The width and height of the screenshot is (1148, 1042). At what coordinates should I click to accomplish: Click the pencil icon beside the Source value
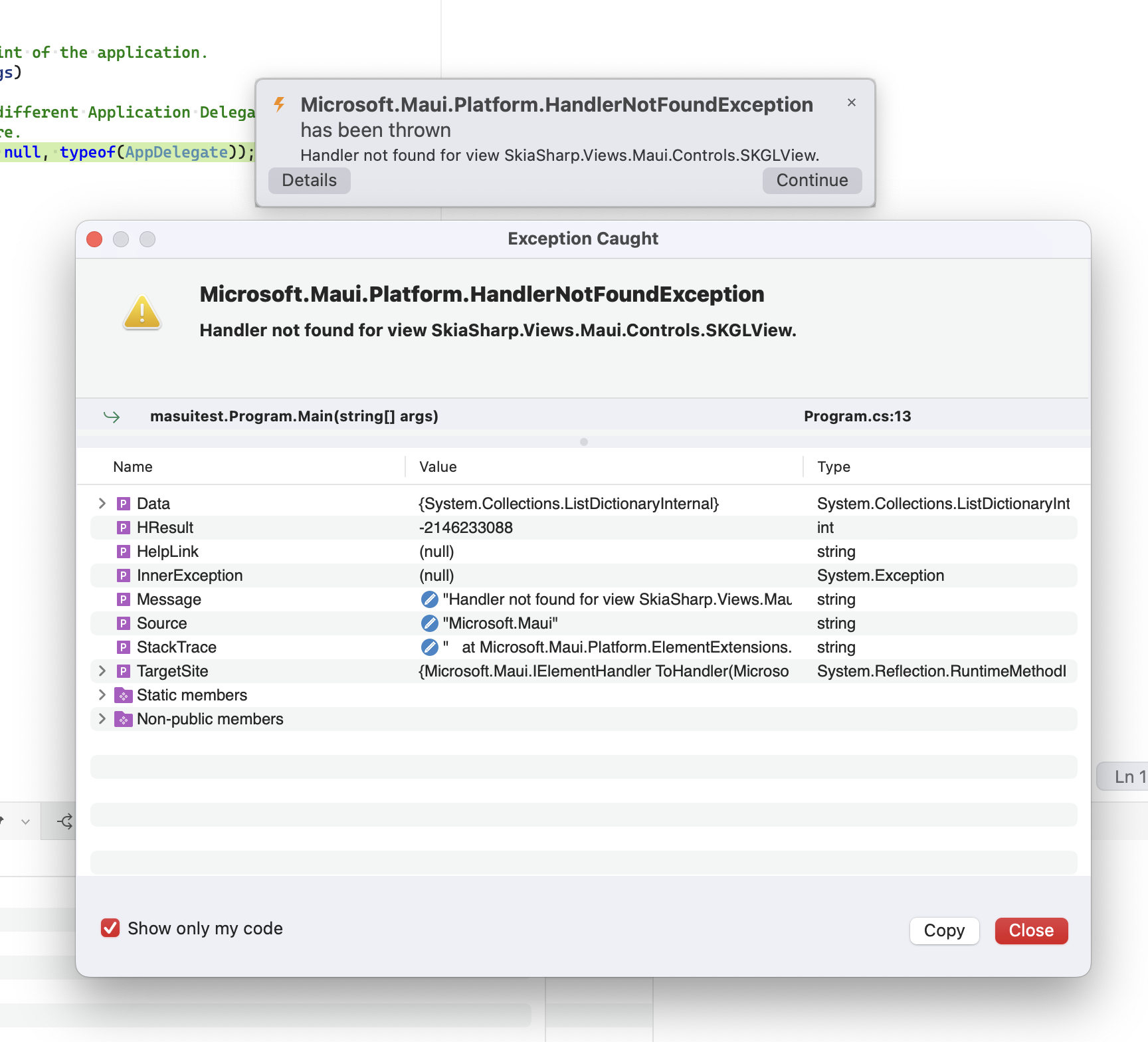coord(428,623)
